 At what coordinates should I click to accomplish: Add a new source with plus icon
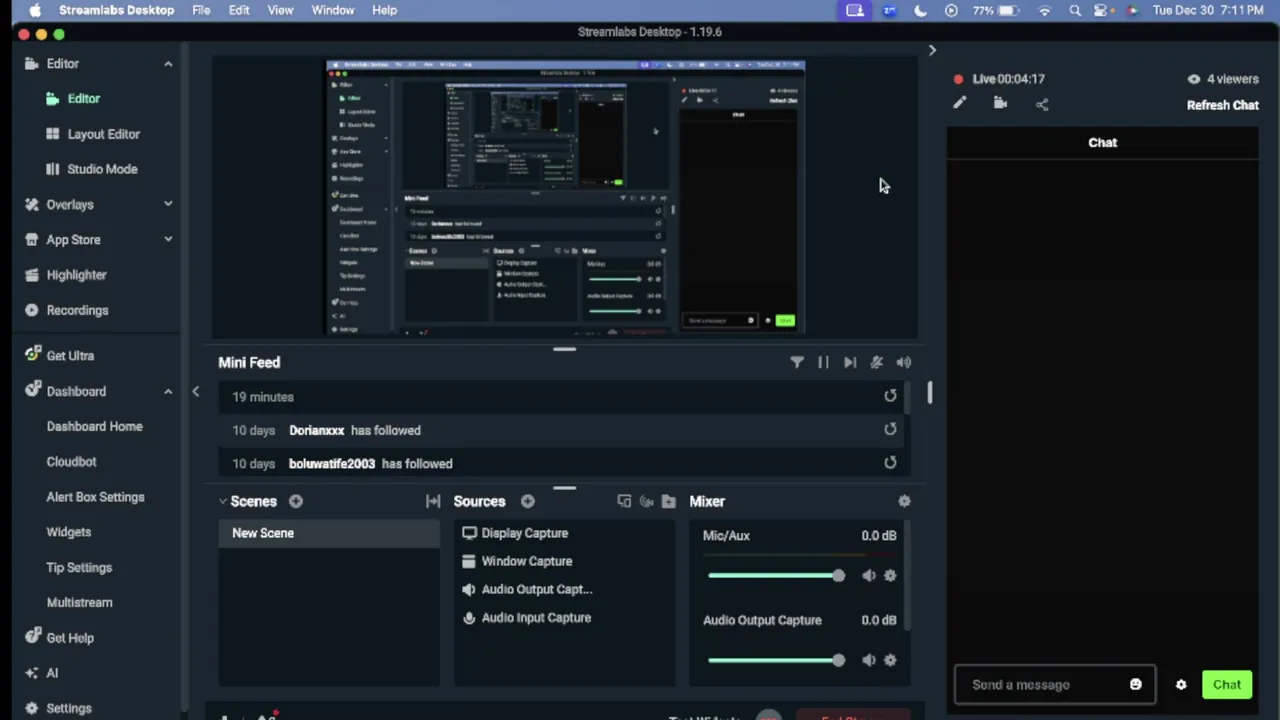(528, 501)
